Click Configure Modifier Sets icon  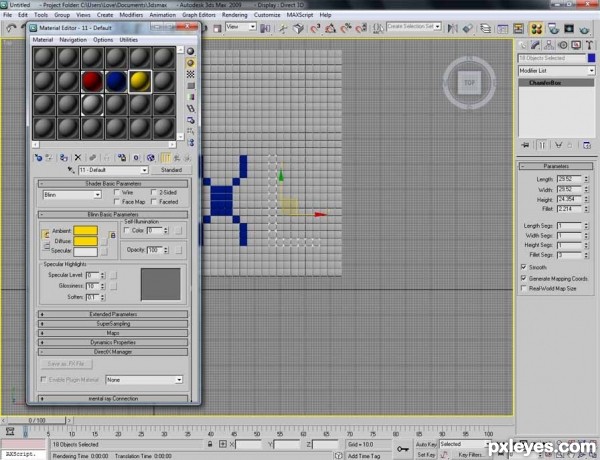[587, 145]
